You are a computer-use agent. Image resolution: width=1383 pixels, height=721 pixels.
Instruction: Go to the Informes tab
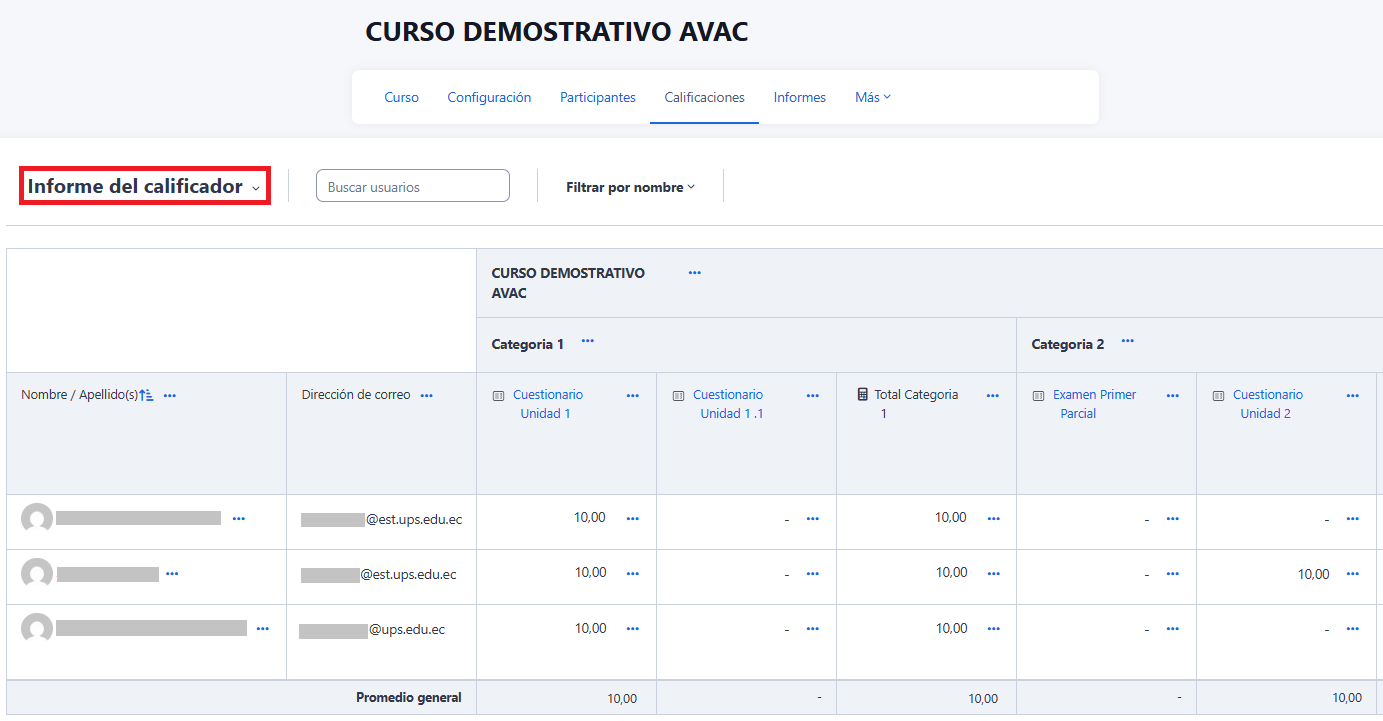point(799,98)
